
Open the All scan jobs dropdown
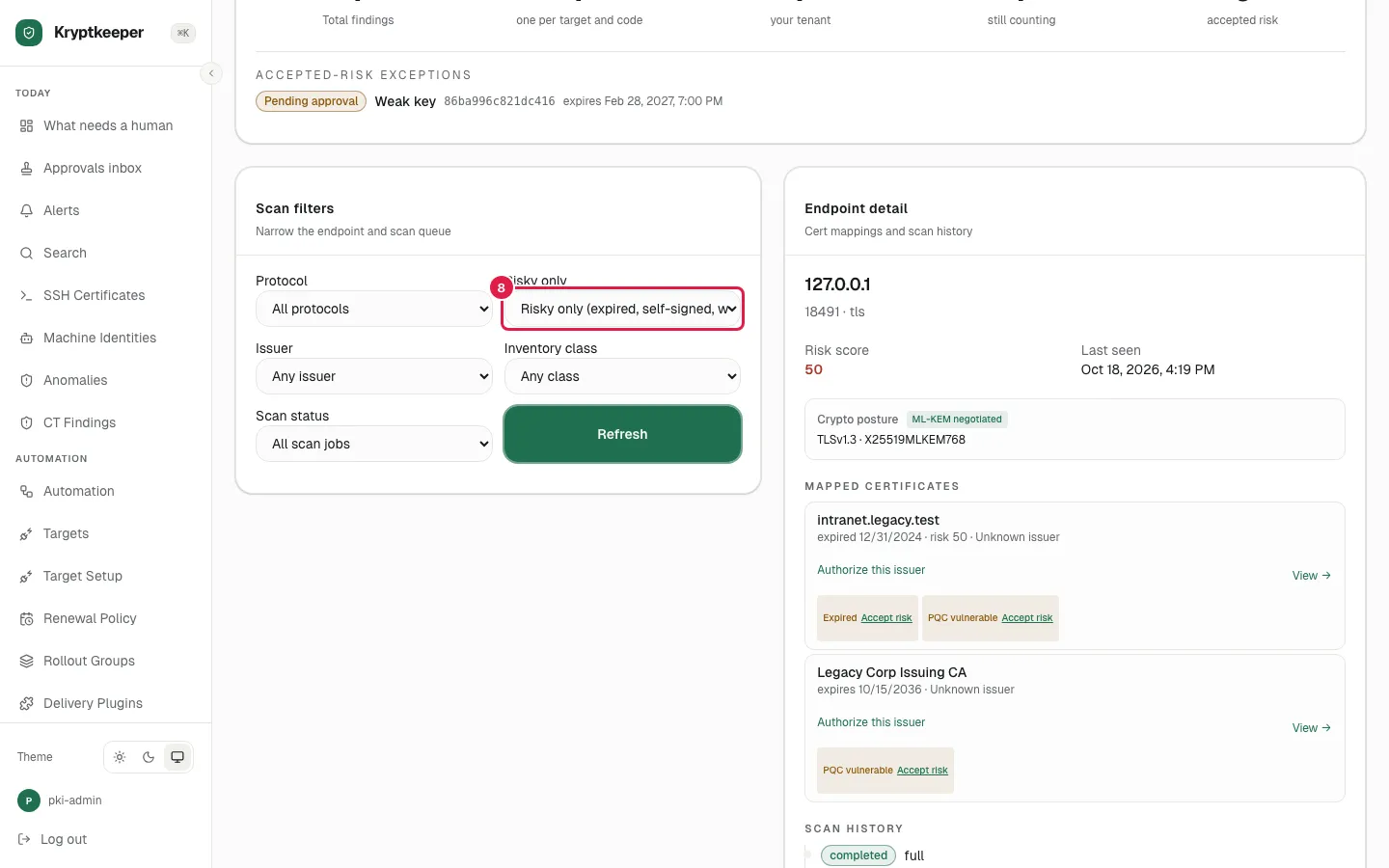[374, 444]
